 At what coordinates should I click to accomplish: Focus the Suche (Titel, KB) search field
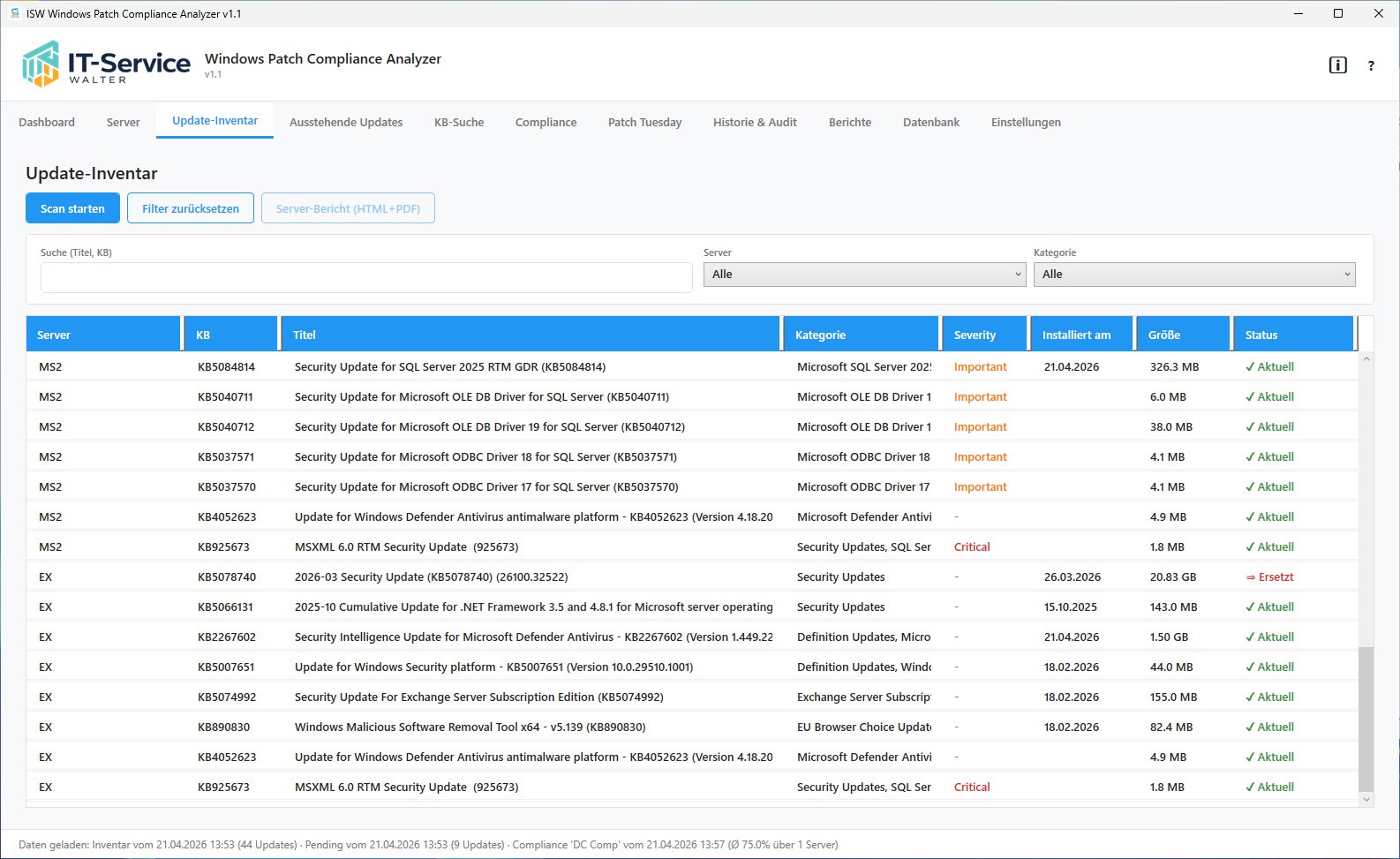(x=366, y=277)
